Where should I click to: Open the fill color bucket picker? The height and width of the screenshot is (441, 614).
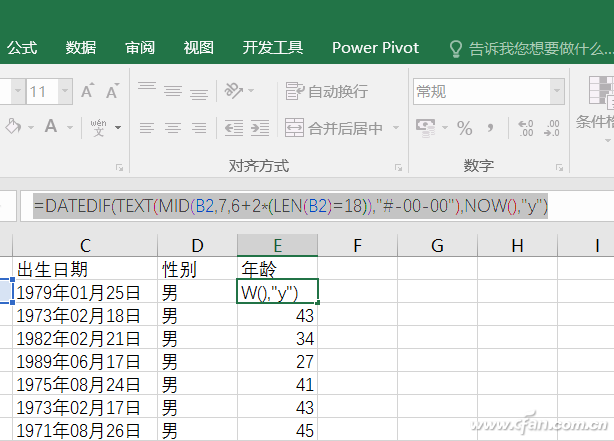tap(14, 127)
